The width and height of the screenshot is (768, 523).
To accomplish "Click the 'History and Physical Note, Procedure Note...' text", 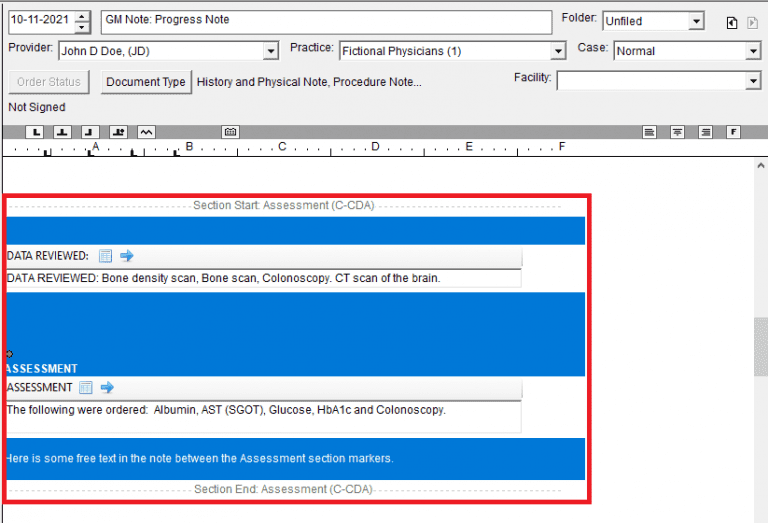I will (x=309, y=82).
